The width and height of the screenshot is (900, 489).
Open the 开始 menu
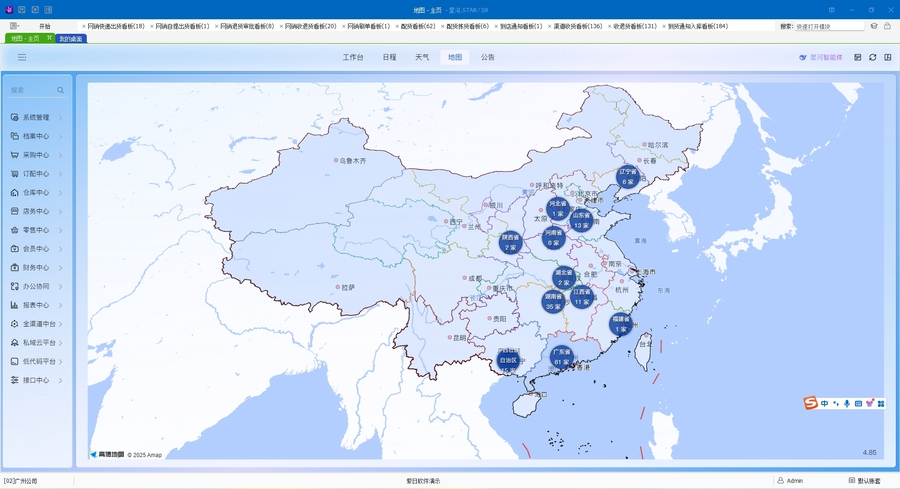pos(45,26)
